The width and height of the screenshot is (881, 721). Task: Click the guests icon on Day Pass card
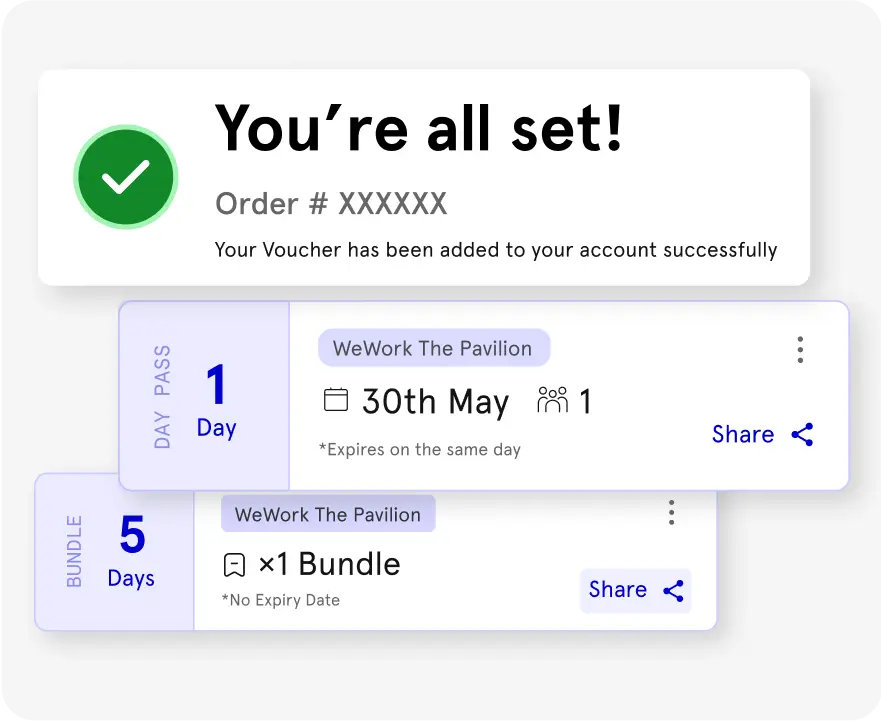point(552,401)
